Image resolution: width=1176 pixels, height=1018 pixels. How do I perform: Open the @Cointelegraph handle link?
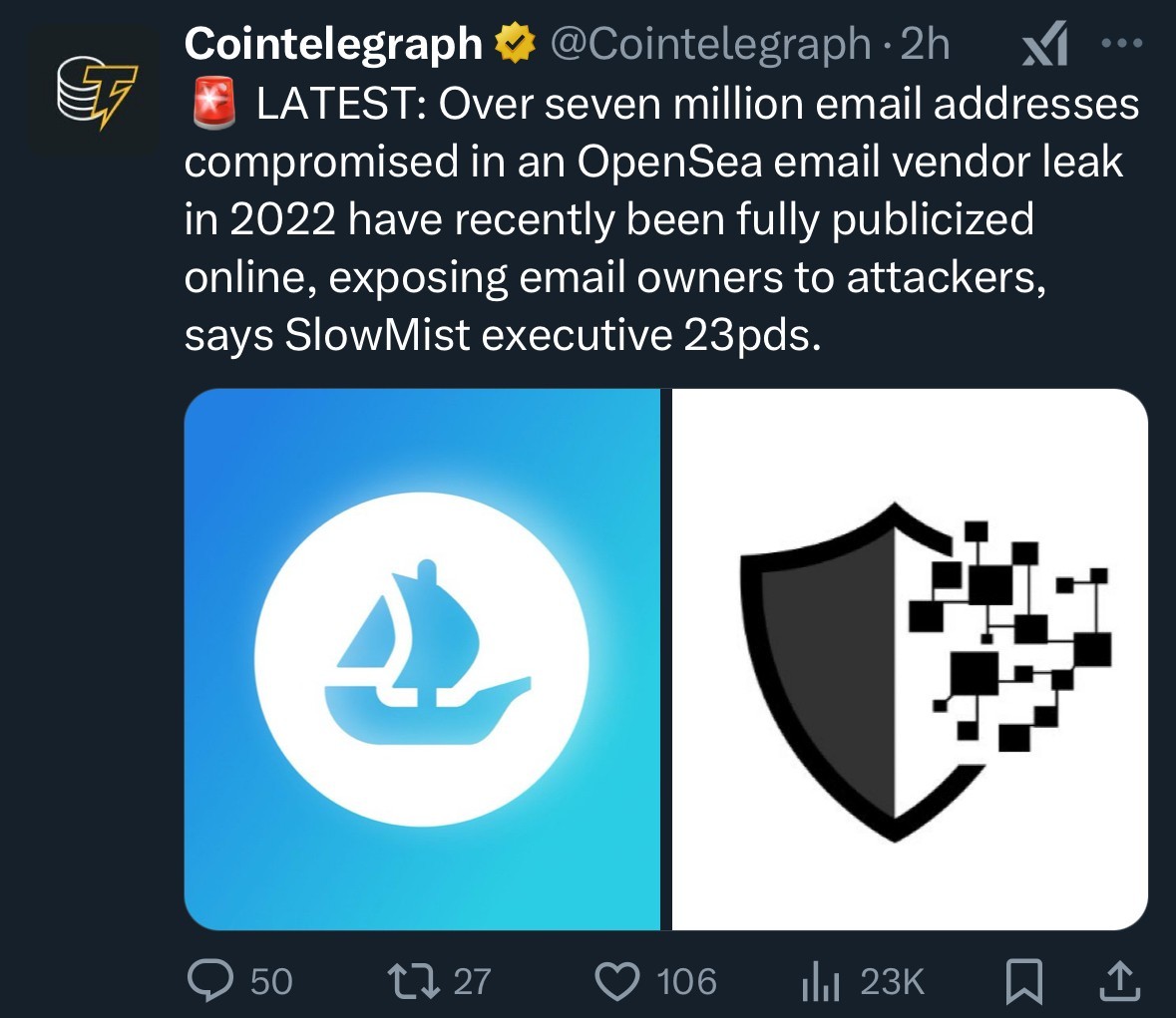(x=709, y=44)
